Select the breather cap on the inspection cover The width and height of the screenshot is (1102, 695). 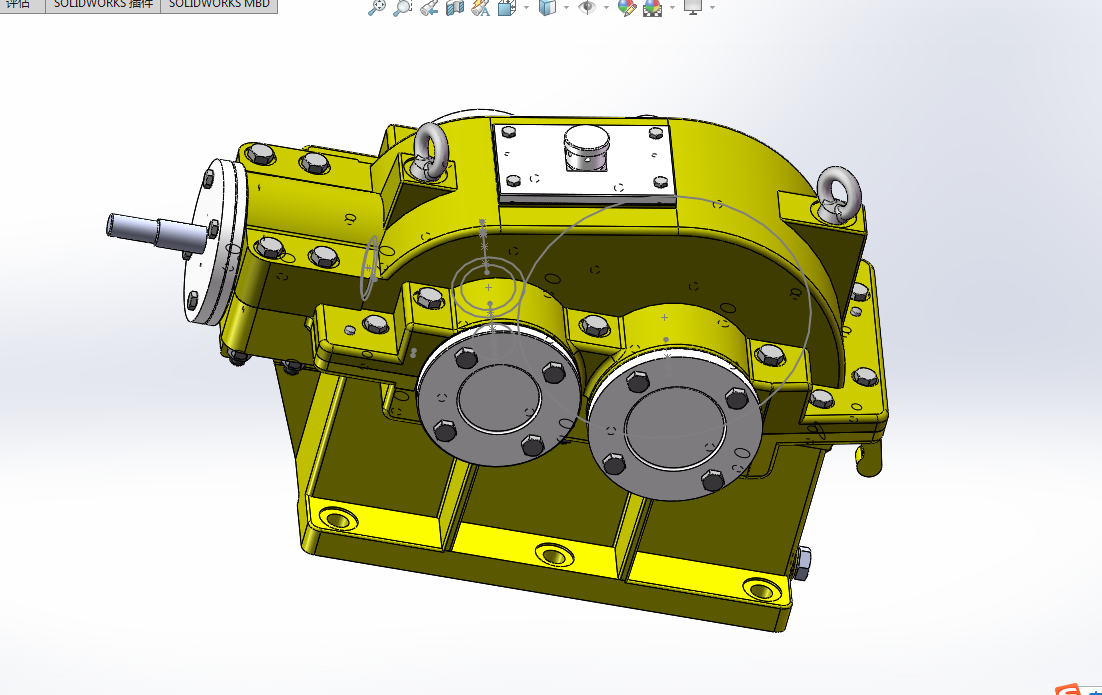[586, 148]
